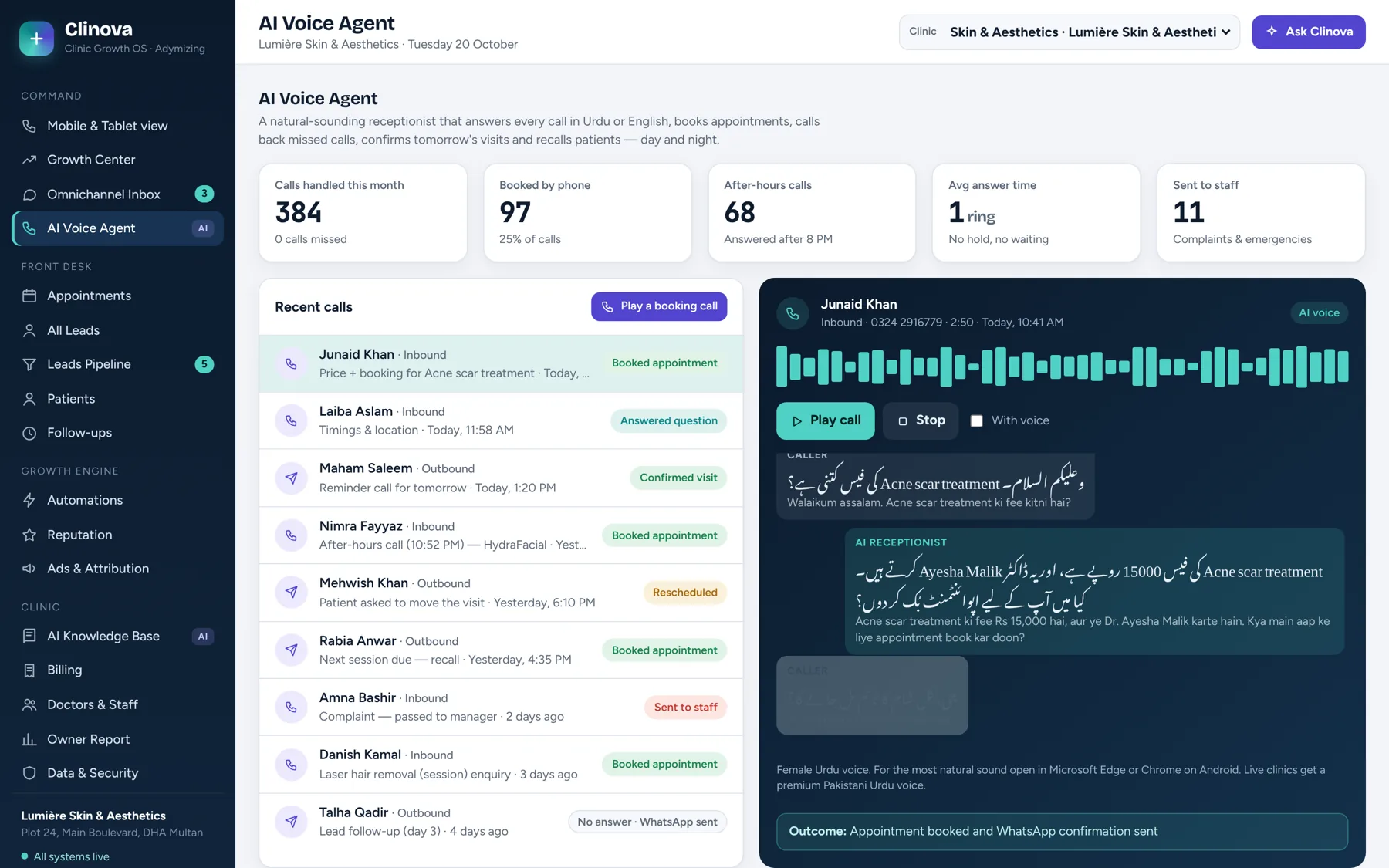The width and height of the screenshot is (1389, 868).
Task: Click the All systems live status
Action: pos(65,856)
